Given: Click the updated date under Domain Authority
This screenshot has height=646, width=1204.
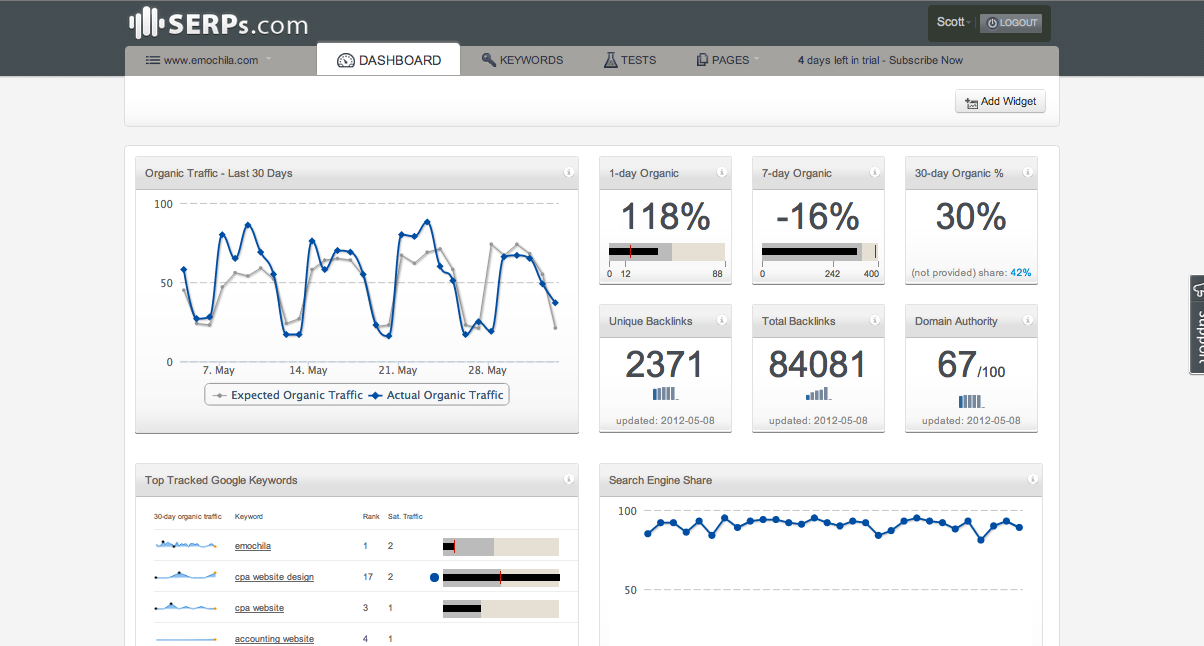Looking at the screenshot, I should click(971, 421).
